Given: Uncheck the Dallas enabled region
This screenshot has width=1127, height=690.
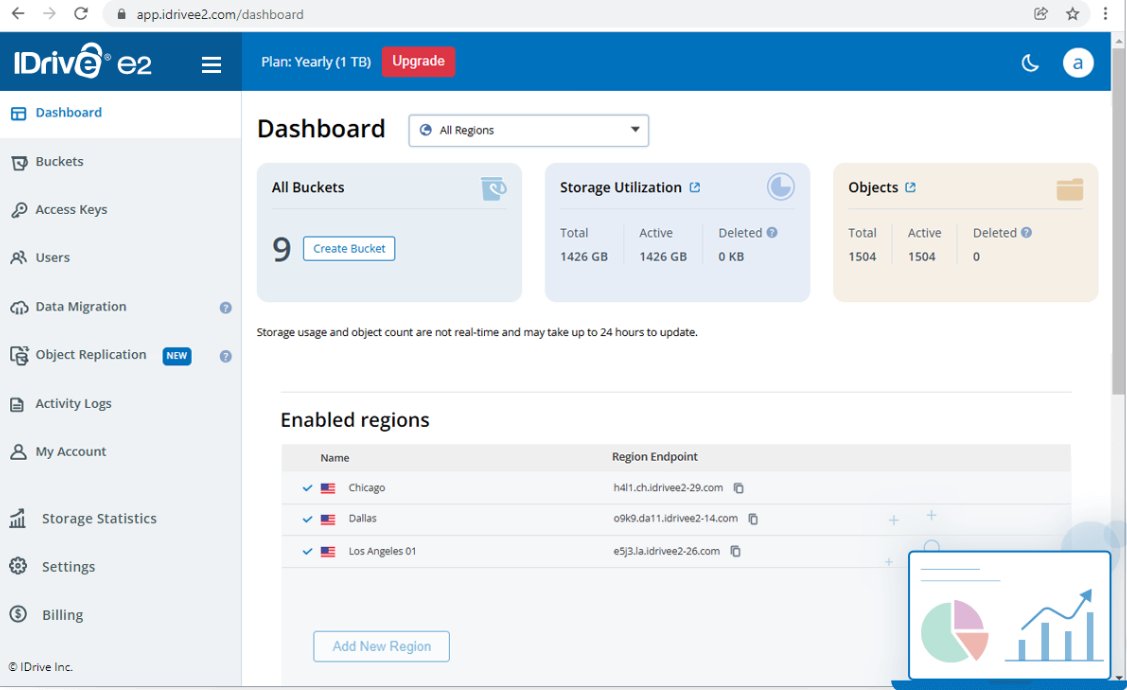Looking at the screenshot, I should point(307,519).
